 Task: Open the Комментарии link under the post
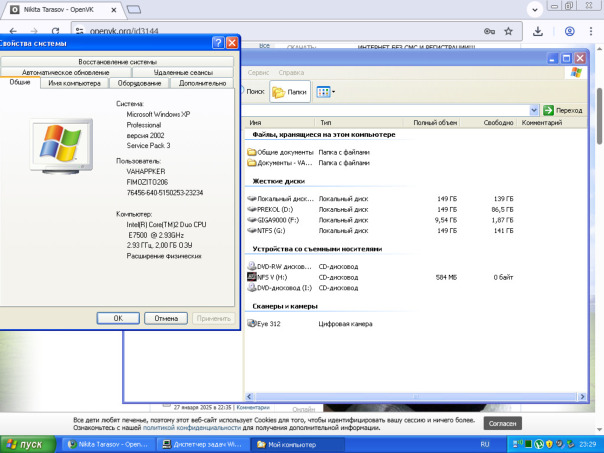pyautogui.click(x=253, y=407)
